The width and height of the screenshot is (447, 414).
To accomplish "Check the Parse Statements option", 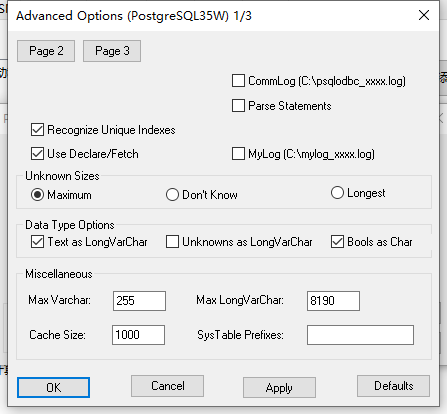I will click(x=238, y=106).
